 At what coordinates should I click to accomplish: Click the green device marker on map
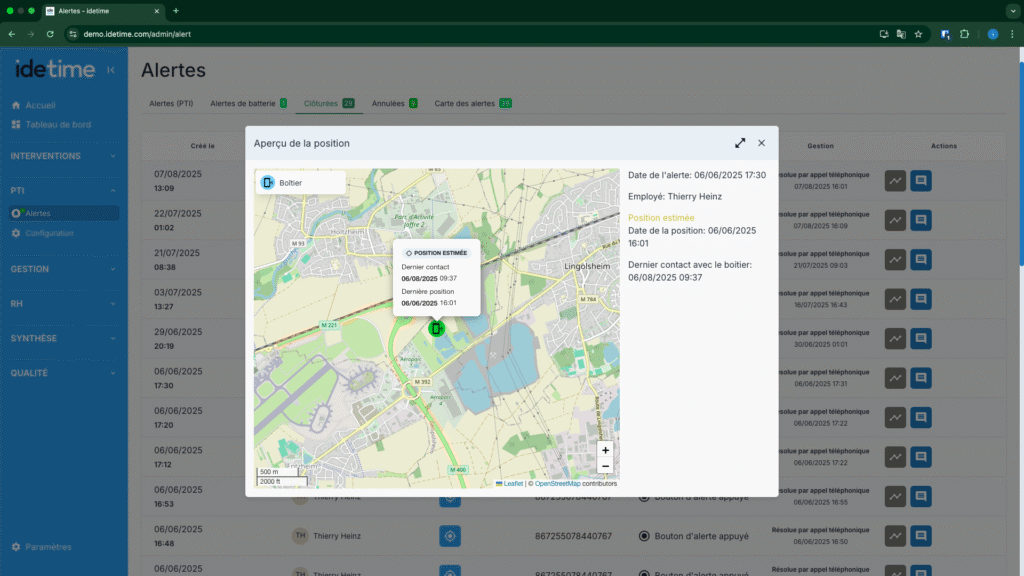point(436,328)
